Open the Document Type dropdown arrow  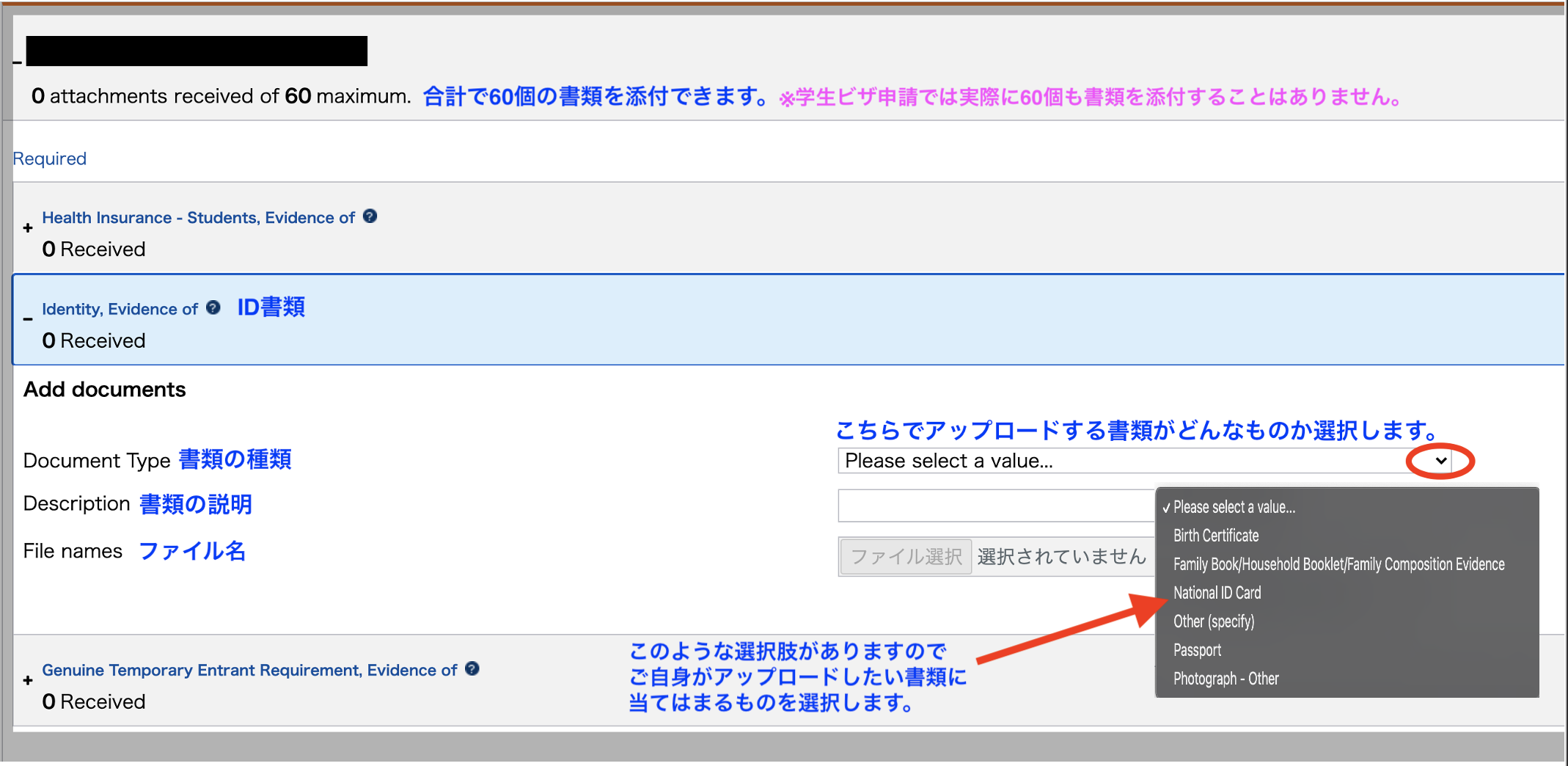(1440, 461)
